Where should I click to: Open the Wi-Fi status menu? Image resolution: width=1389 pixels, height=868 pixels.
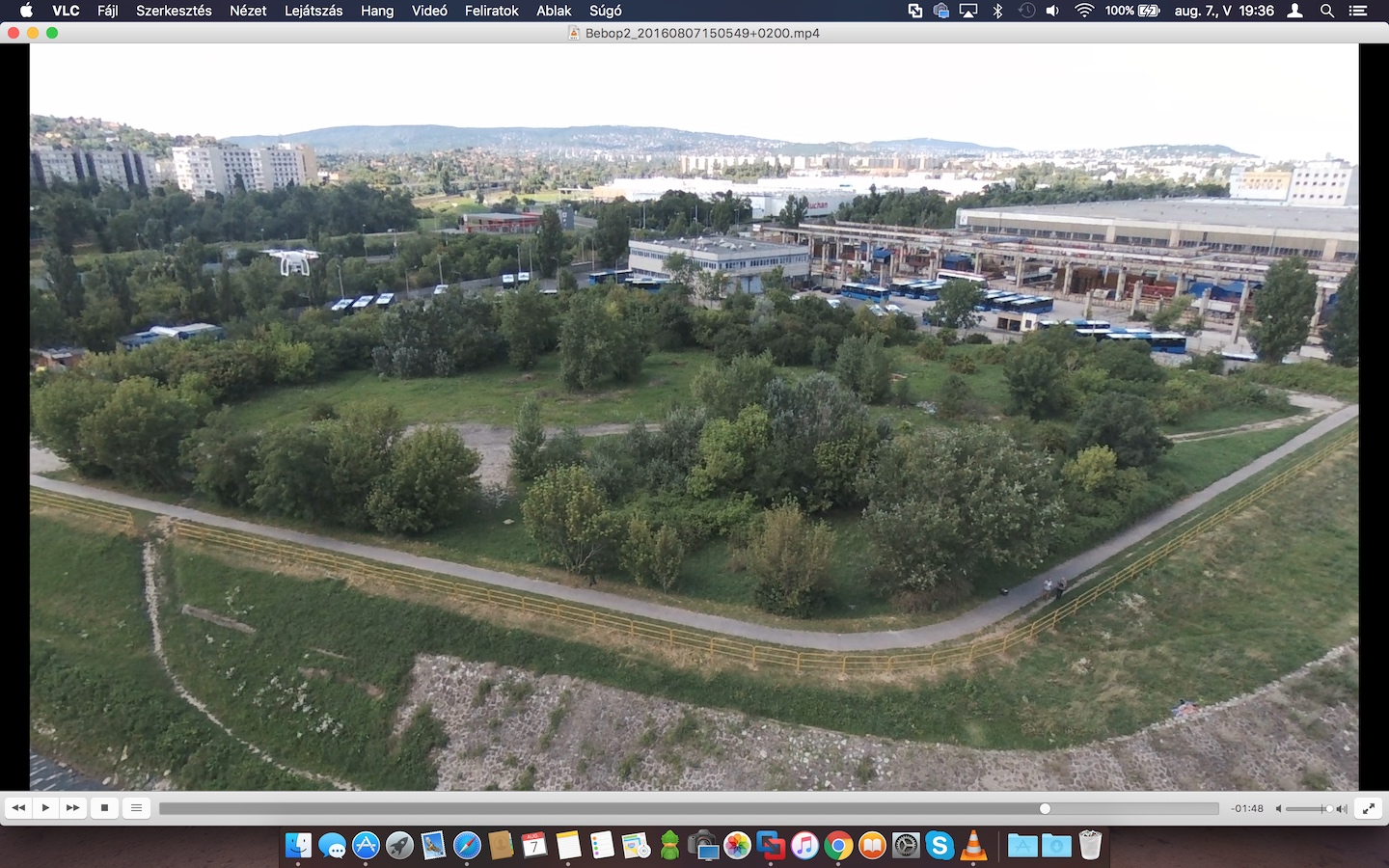coord(1084,11)
